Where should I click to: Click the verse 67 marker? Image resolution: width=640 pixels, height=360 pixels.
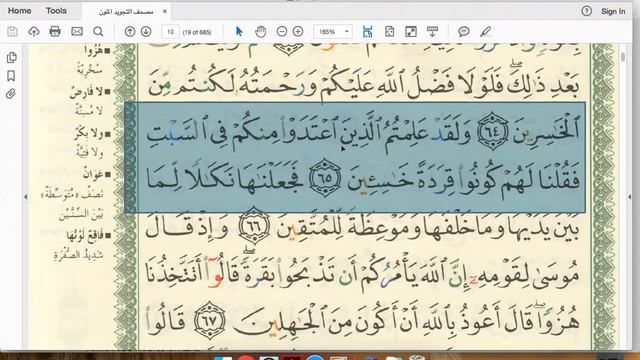209,320
